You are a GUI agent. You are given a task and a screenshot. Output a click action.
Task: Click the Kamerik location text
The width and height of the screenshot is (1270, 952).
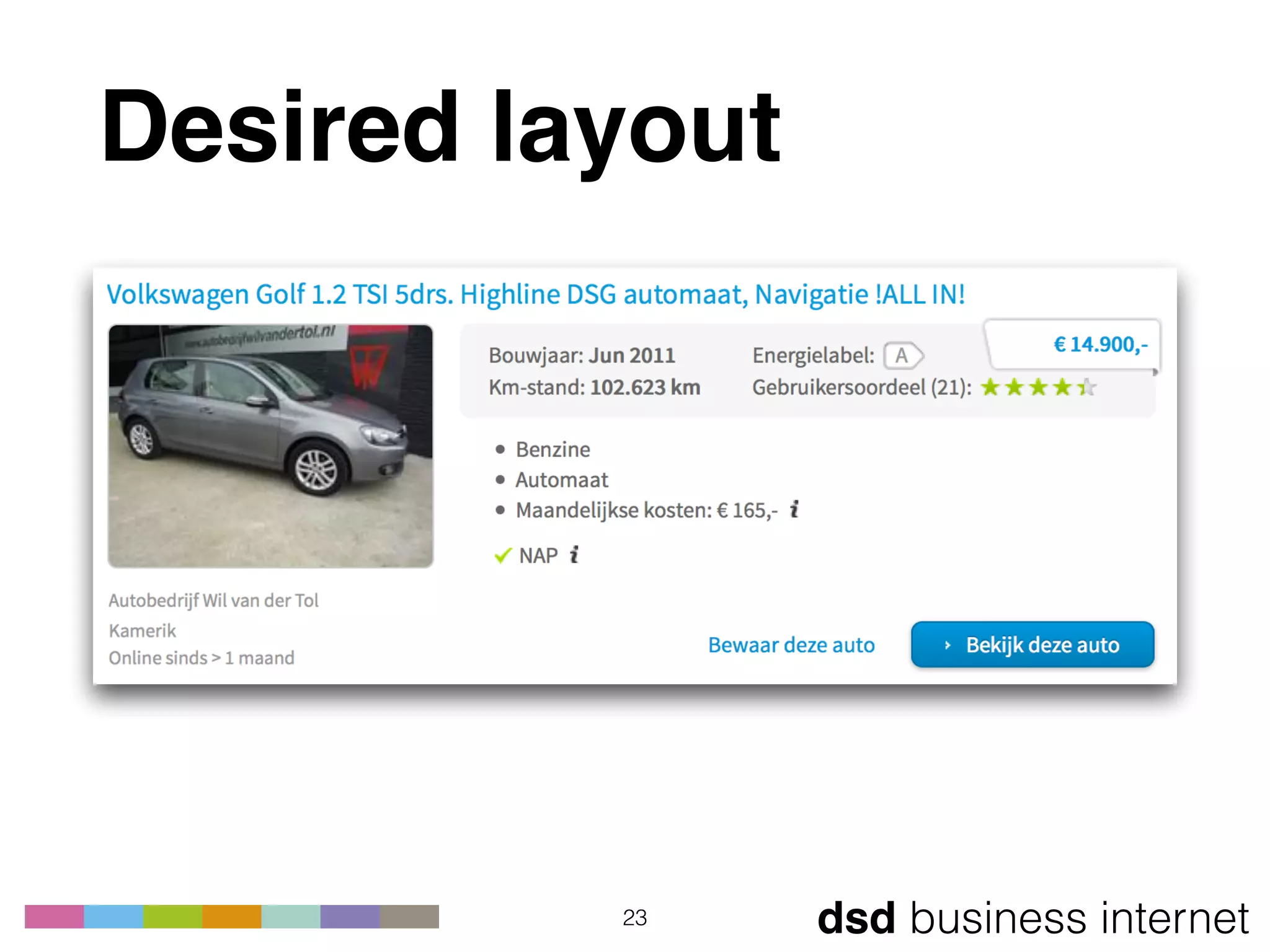(142, 630)
